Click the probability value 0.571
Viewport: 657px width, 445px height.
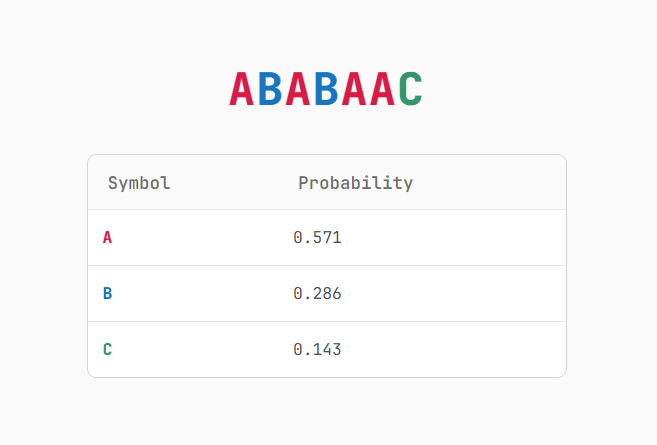point(317,238)
